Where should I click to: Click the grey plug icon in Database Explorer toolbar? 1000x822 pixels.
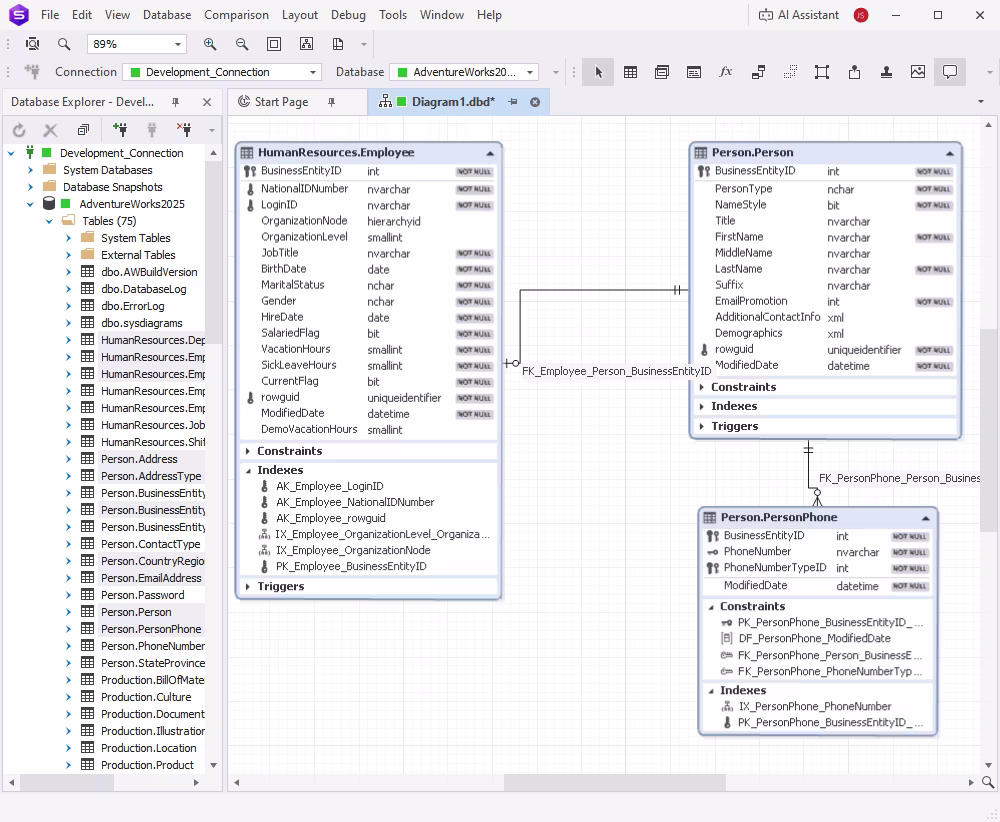tap(152, 130)
